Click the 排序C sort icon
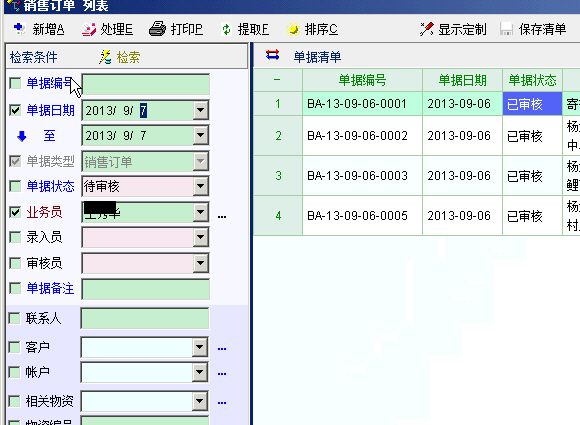This screenshot has width=580, height=425. [x=294, y=29]
